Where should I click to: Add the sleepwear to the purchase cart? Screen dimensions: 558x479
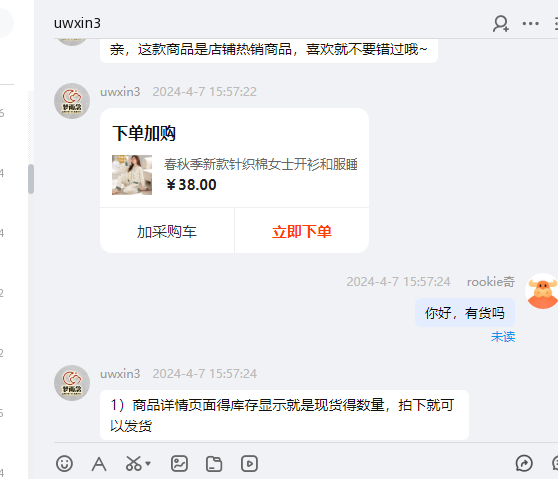pos(167,231)
